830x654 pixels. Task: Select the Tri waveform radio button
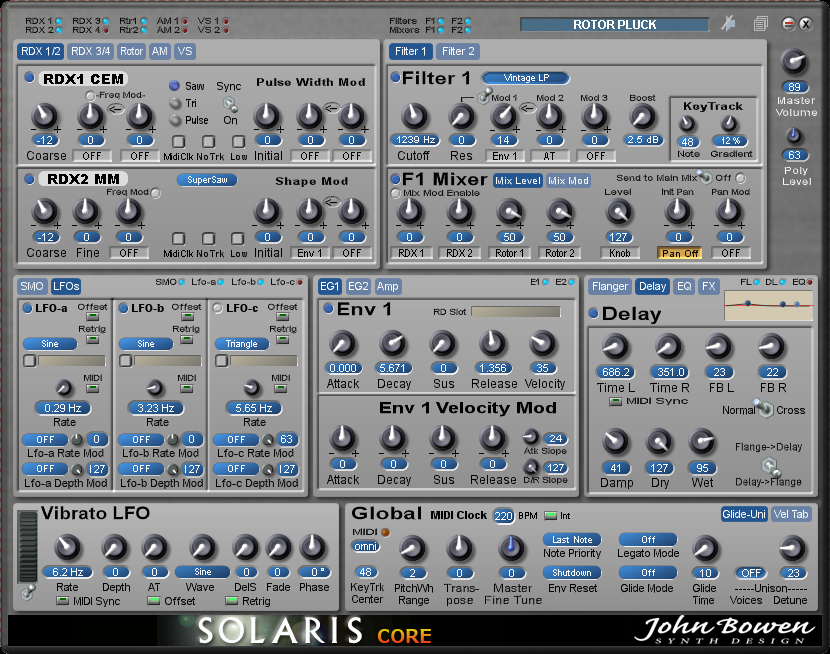pyautogui.click(x=174, y=103)
